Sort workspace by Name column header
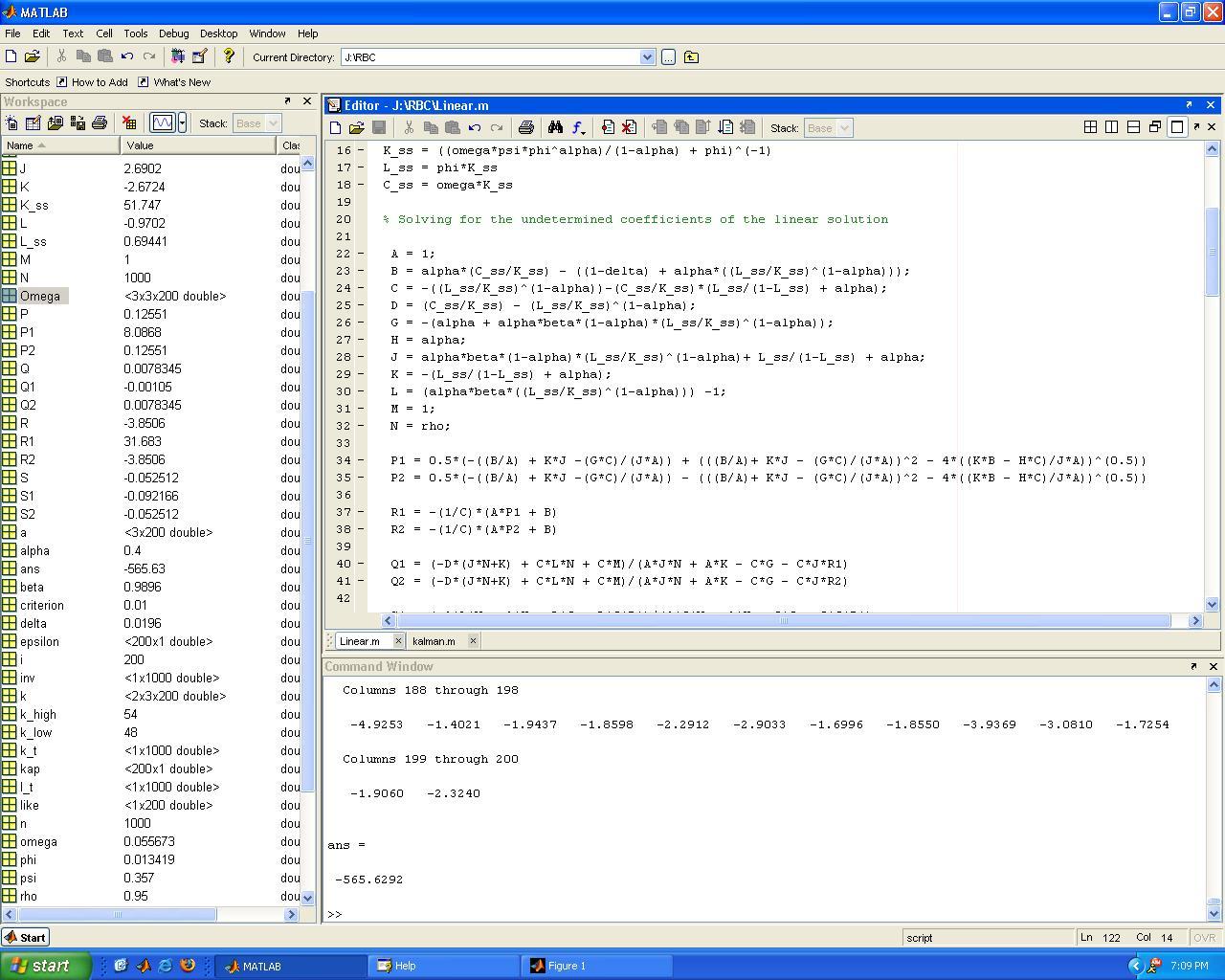Screen dimensions: 1225x980 pos(60,145)
